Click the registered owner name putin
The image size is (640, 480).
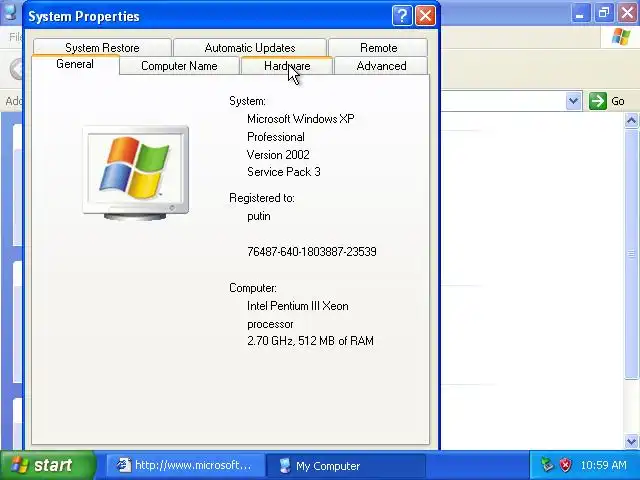259,216
